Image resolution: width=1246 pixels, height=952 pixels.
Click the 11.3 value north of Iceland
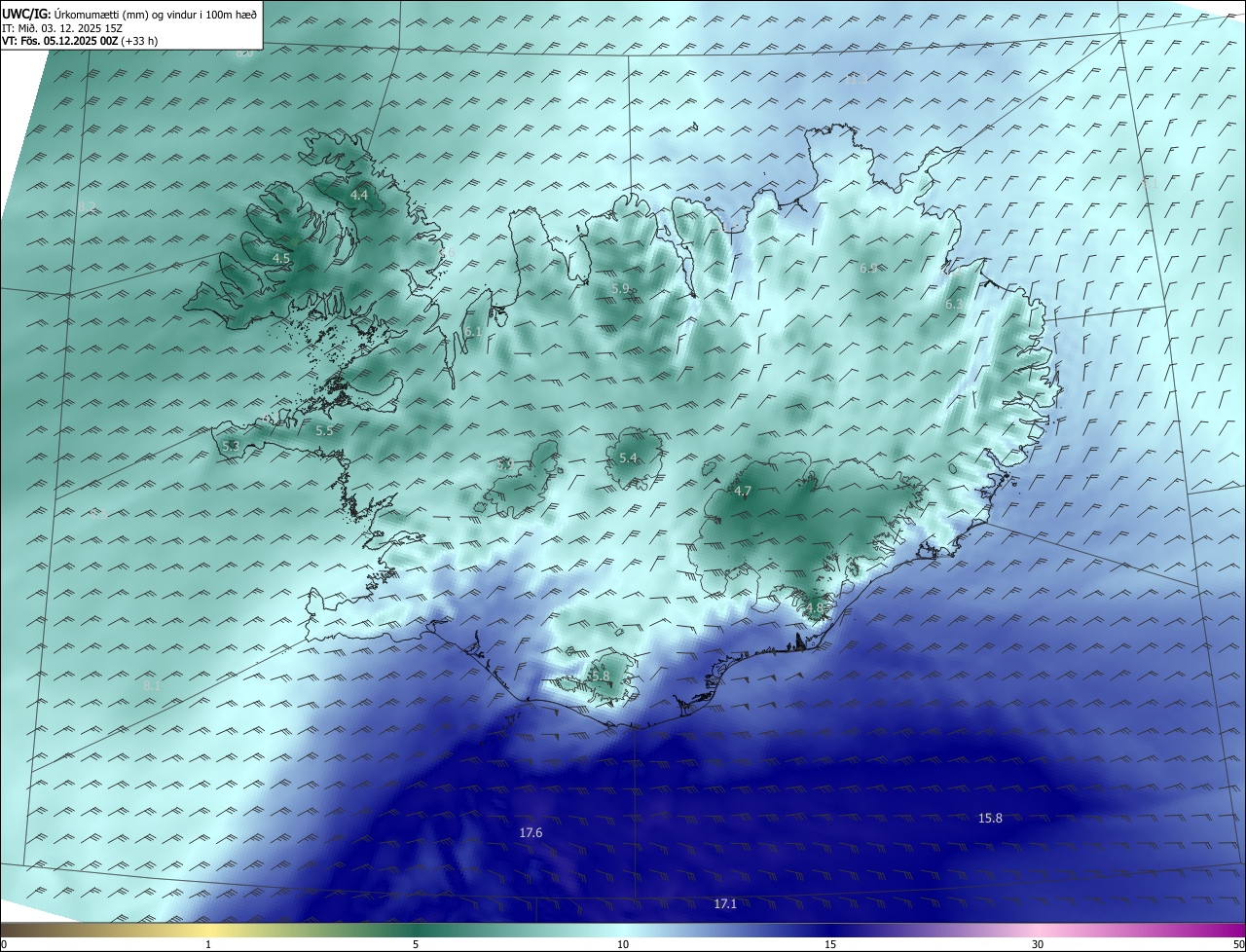coord(856,80)
